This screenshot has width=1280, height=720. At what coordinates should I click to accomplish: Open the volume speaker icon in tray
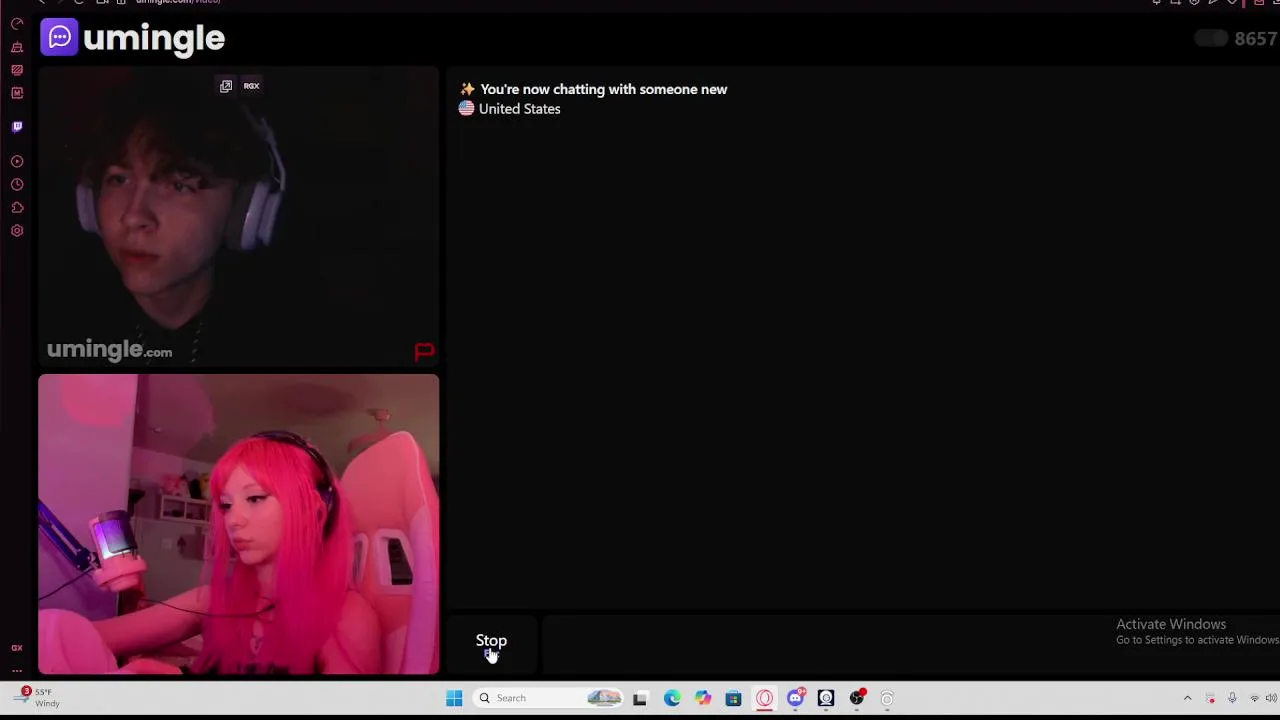tap(1271, 698)
